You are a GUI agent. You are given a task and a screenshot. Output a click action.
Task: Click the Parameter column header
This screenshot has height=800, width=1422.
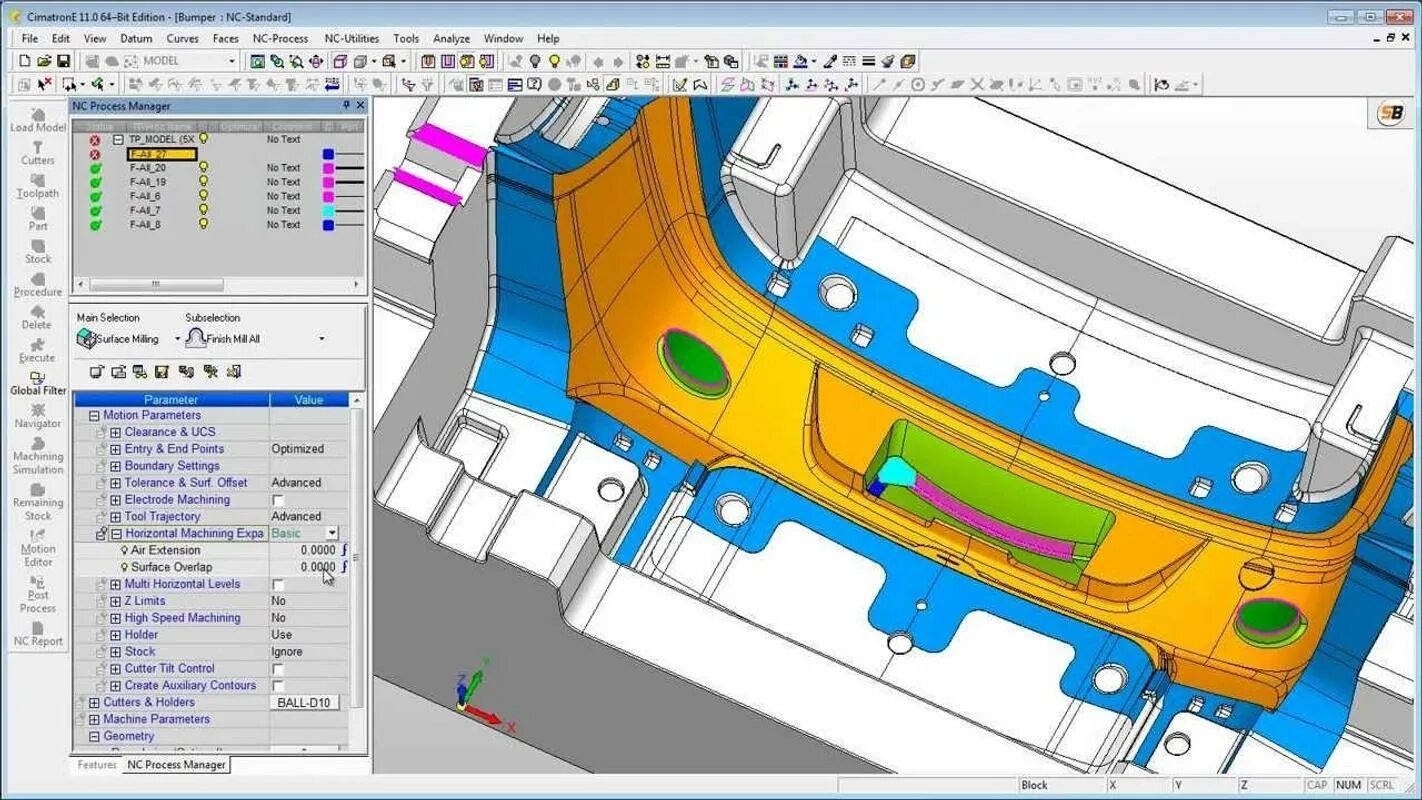click(171, 399)
